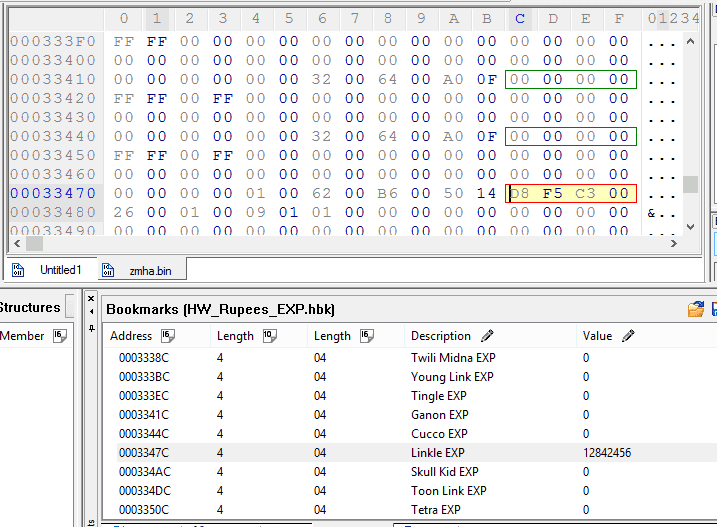Click the horizontal scroll left arrow
This screenshot has height=527, width=717.
coord(17,243)
